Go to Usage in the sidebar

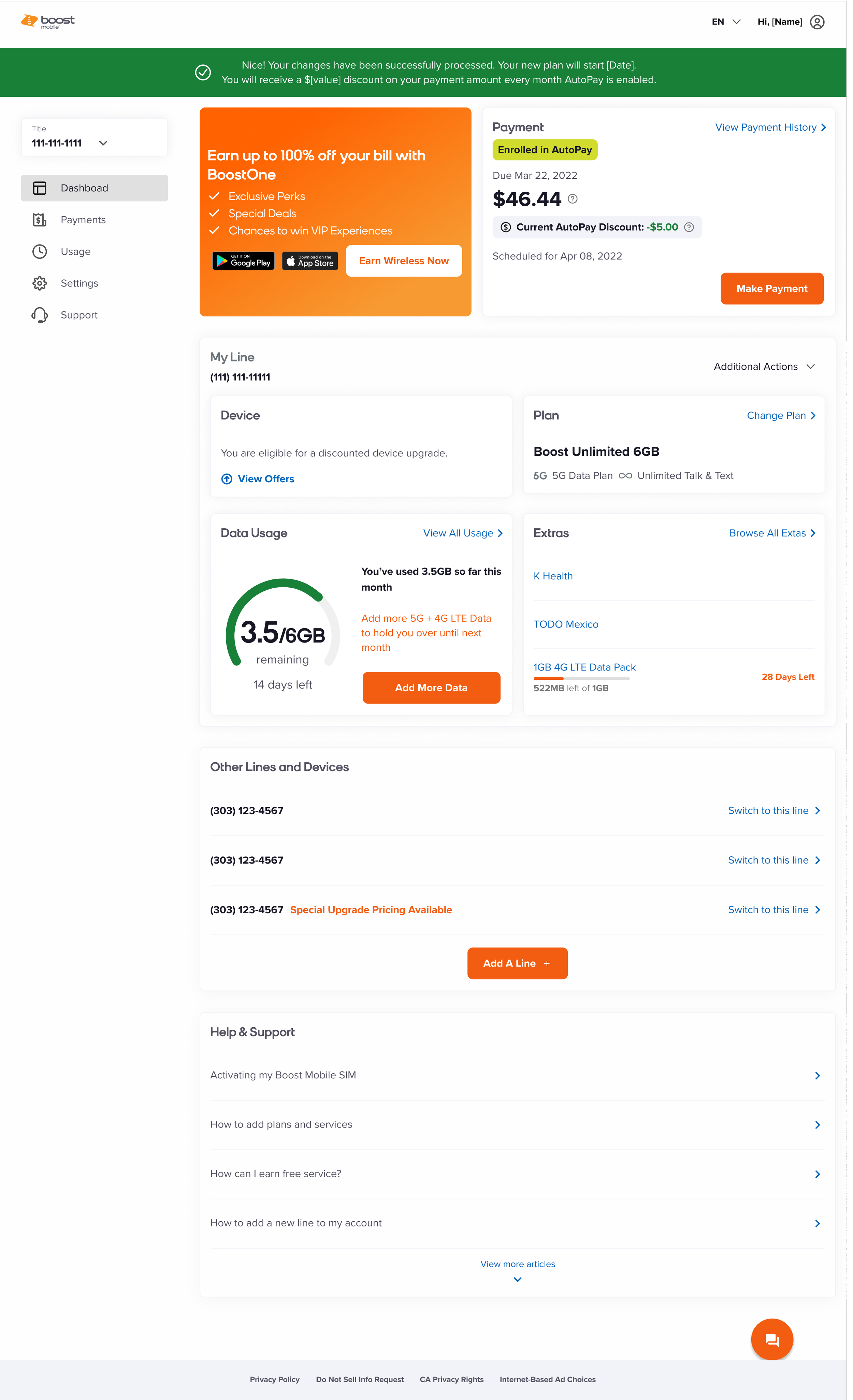[76, 252]
